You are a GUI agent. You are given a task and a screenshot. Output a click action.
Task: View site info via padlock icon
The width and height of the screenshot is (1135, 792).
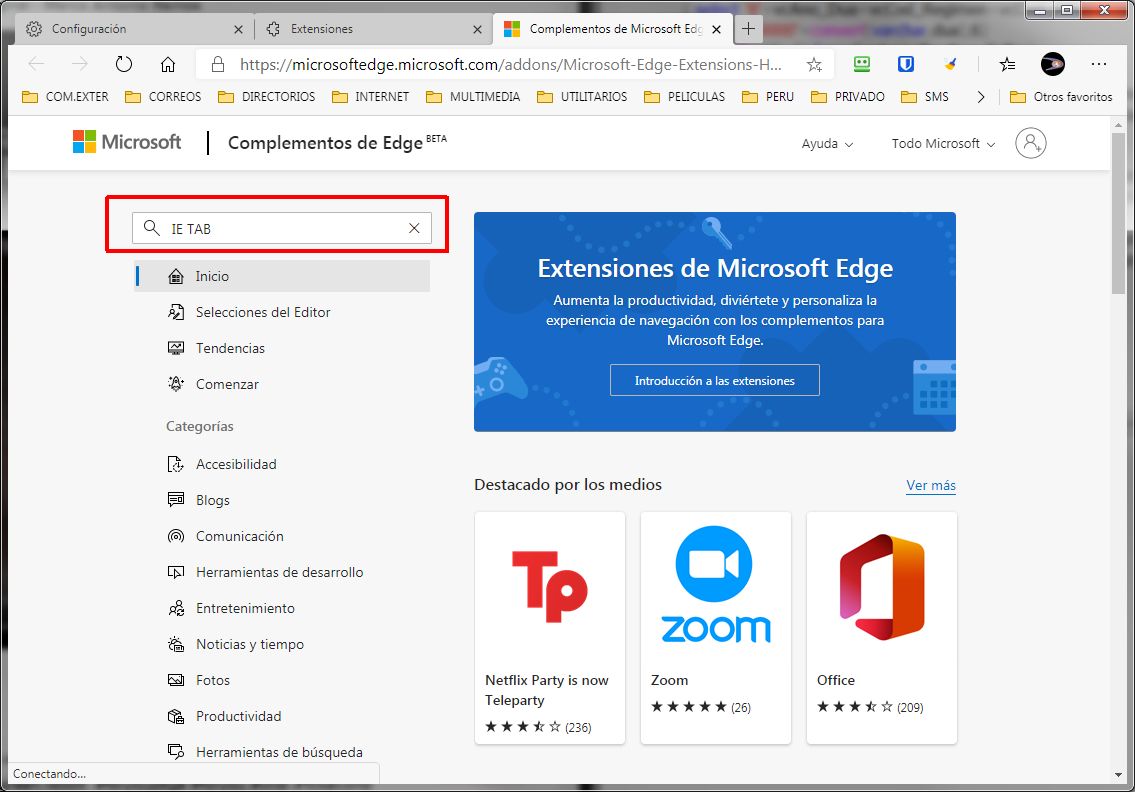coord(218,64)
